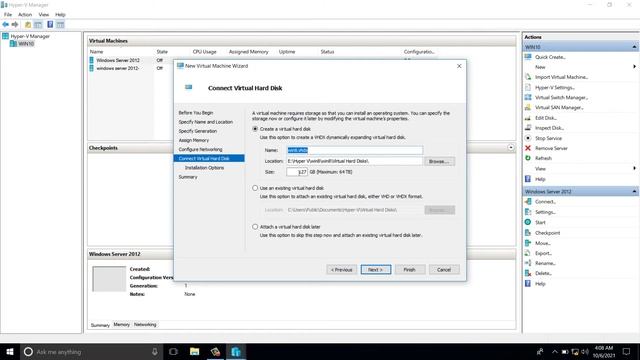Click the Import Virtual Machine icon
The width and height of the screenshot is (640, 360).
[x=528, y=77]
